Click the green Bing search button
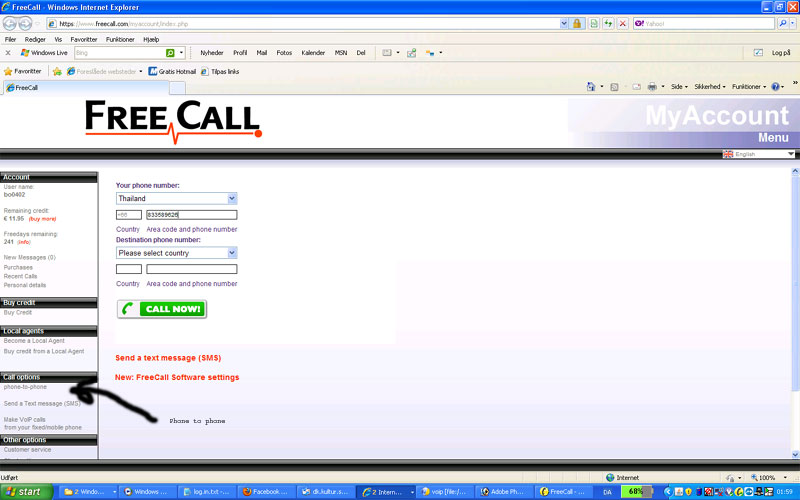 click(170, 53)
